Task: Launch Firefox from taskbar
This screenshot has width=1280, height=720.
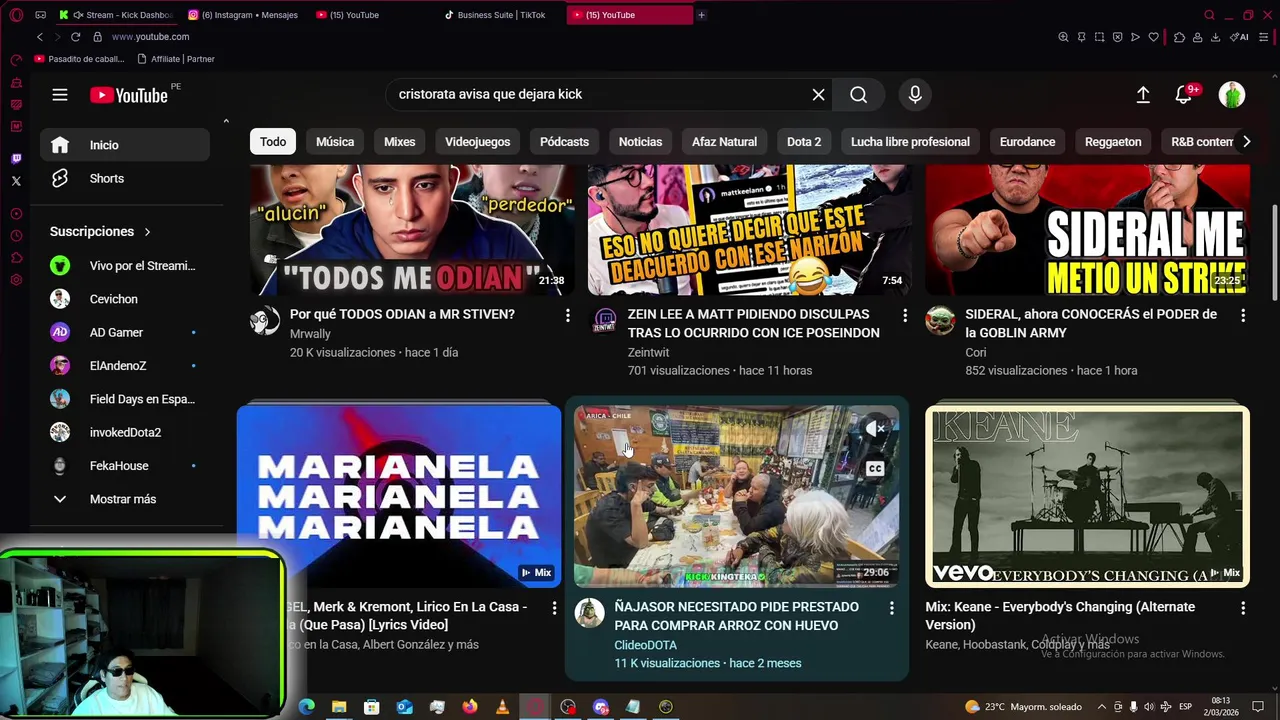Action: point(470,707)
